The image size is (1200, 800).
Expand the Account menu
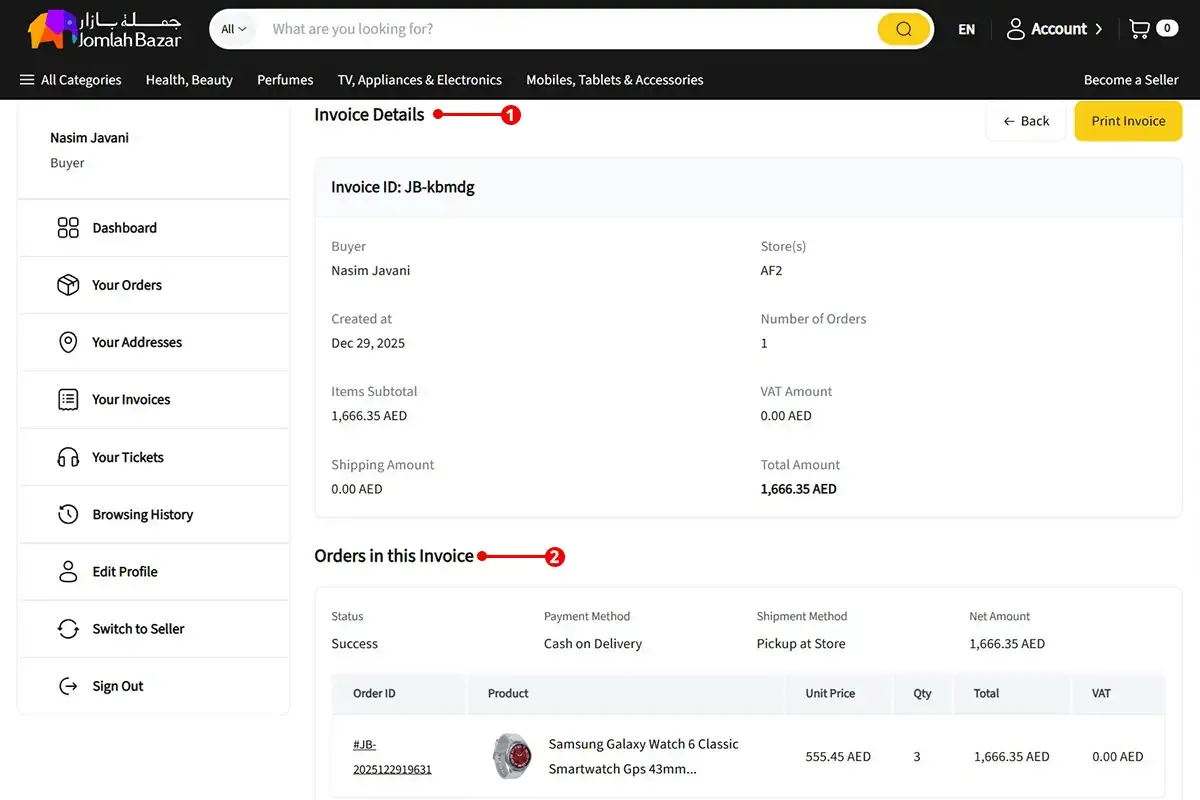(x=1054, y=29)
